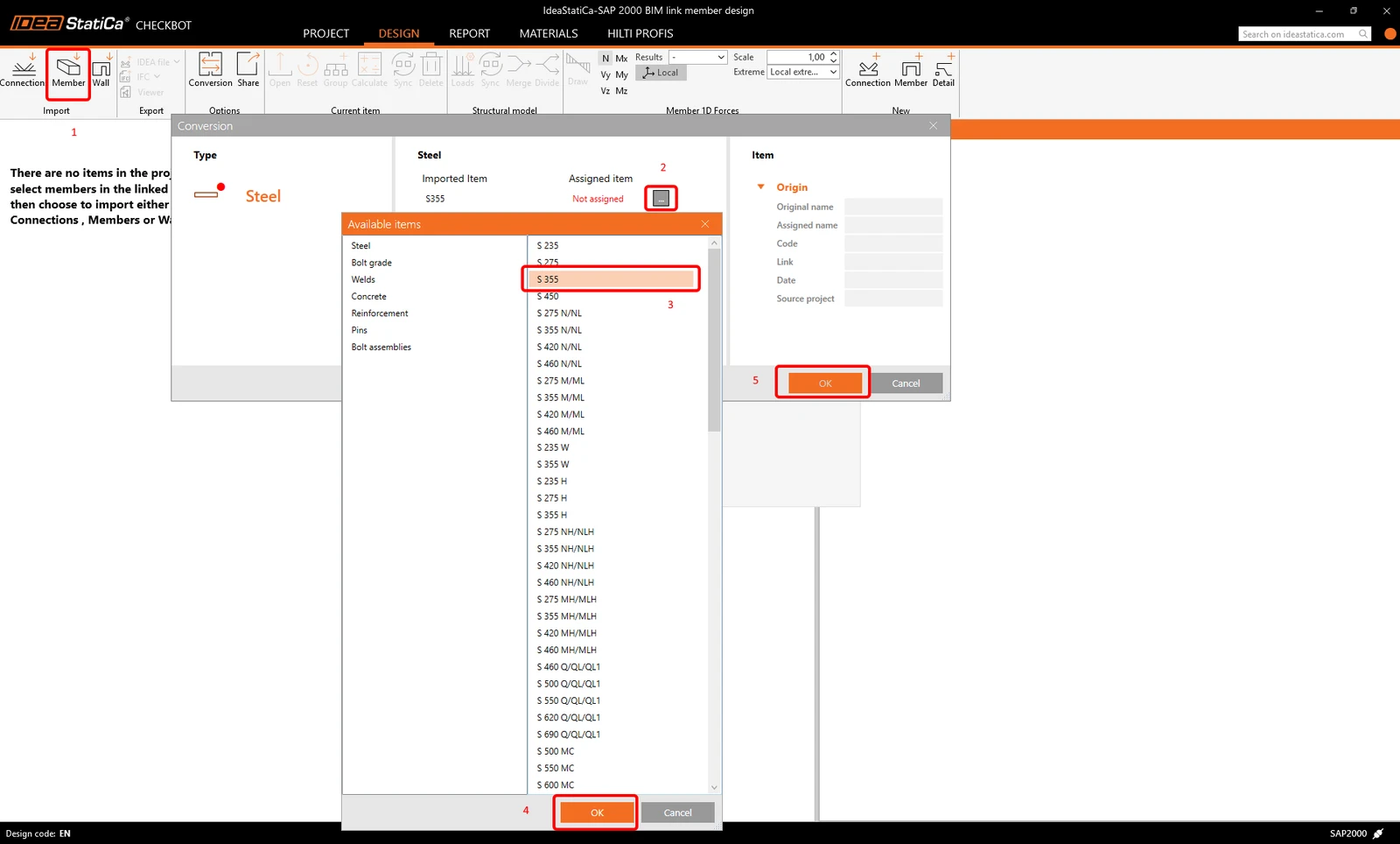Click the scroll-down arrow of the grades list

[714, 787]
